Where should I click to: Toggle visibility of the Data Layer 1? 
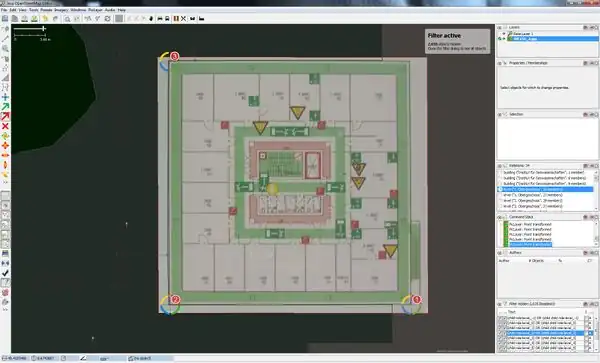click(x=504, y=34)
